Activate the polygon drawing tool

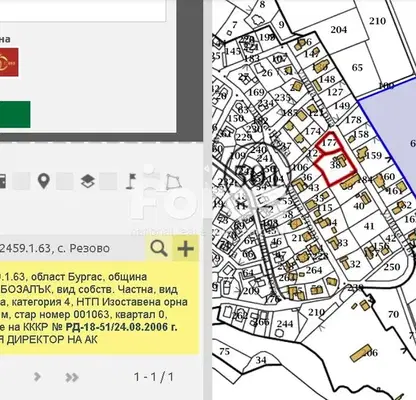pos(174,182)
